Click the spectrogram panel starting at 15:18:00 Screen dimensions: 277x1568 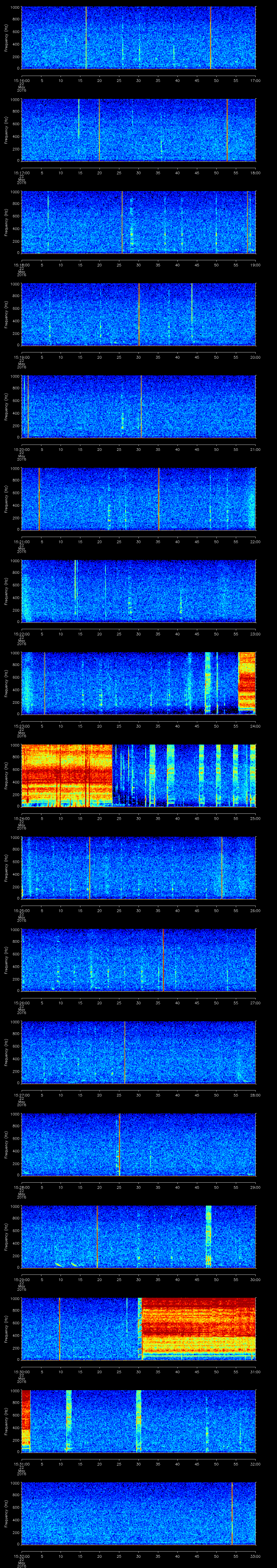click(x=139, y=222)
